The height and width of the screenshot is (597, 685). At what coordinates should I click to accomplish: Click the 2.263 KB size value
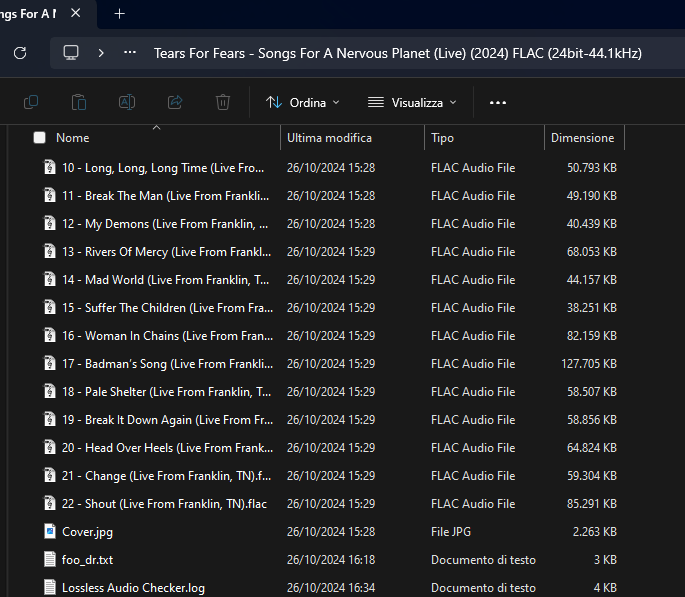point(595,531)
